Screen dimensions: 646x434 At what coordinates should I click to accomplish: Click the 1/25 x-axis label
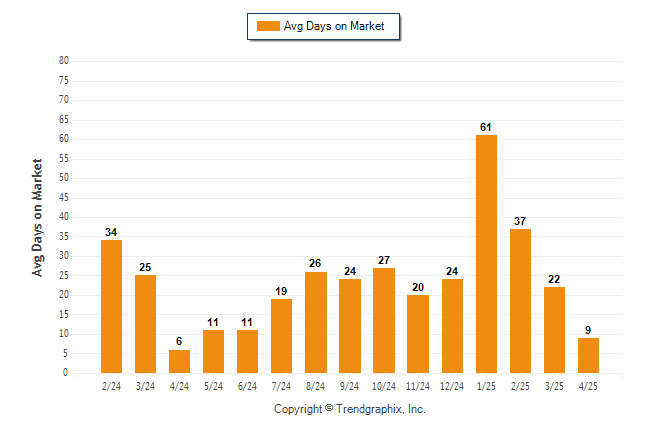click(x=486, y=386)
